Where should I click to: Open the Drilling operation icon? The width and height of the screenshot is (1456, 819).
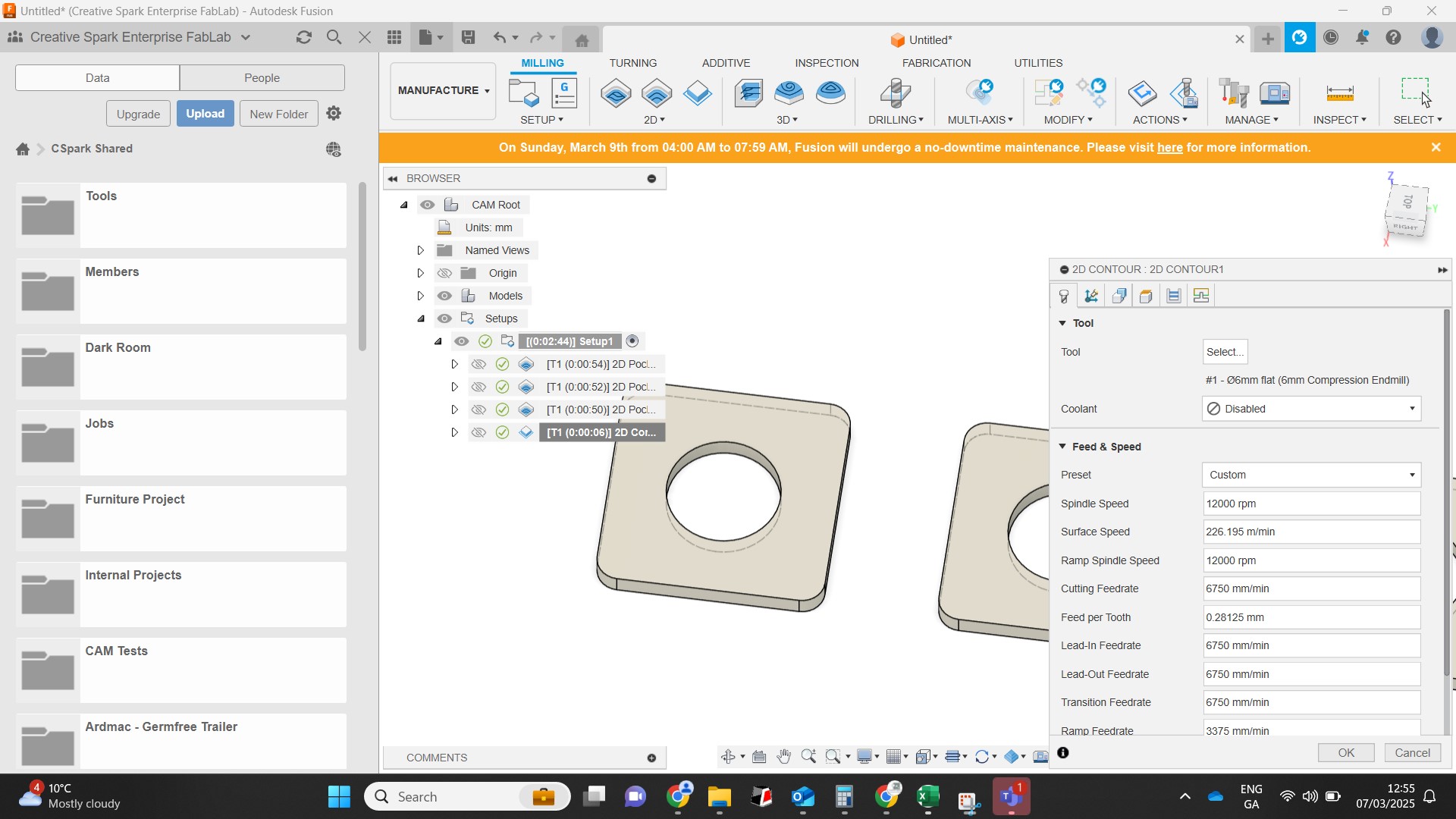pos(896,93)
